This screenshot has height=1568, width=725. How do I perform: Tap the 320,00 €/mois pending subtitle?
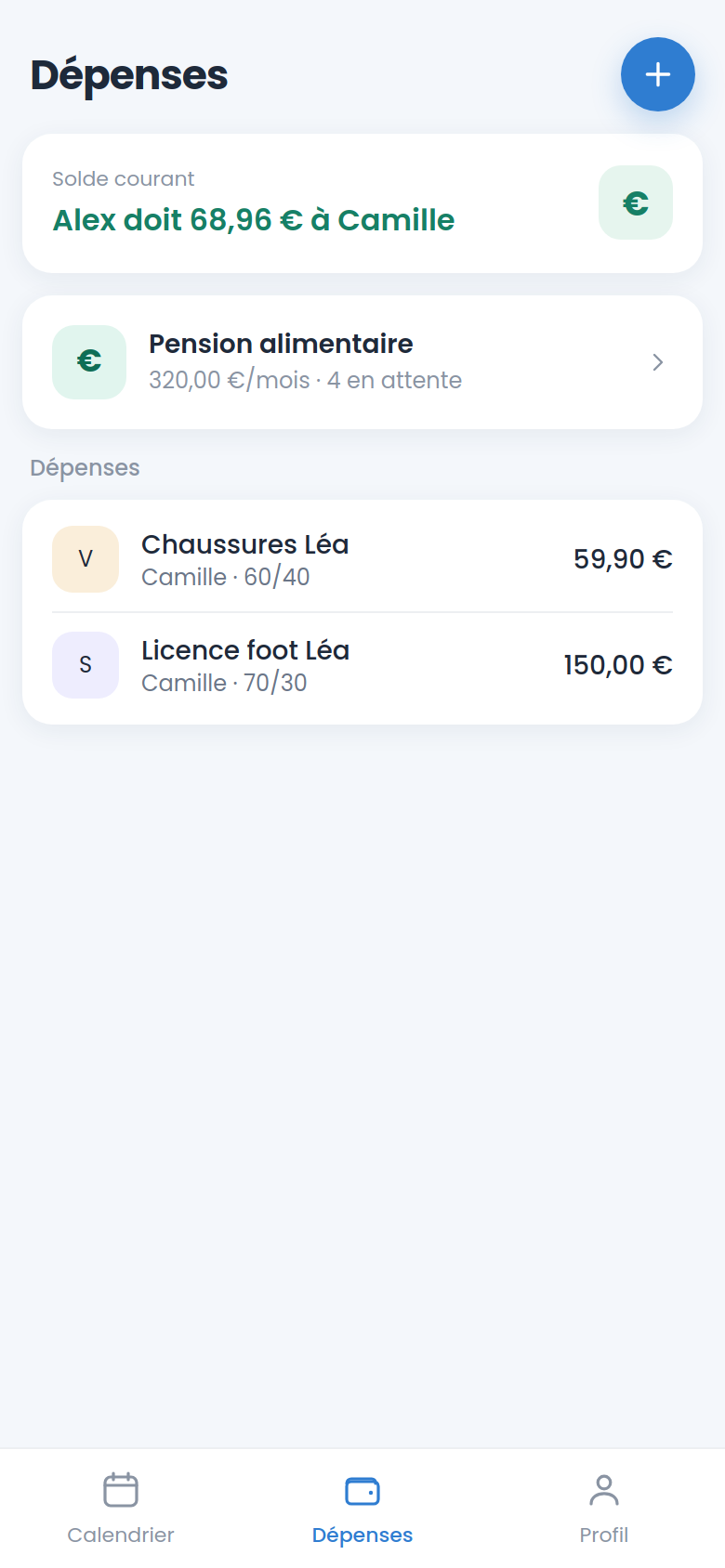tap(305, 380)
